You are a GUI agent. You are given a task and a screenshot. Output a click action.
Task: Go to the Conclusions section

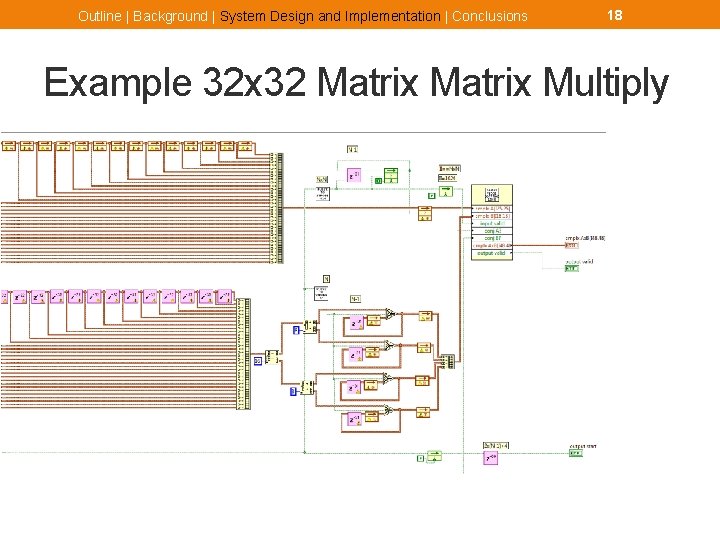pos(490,16)
